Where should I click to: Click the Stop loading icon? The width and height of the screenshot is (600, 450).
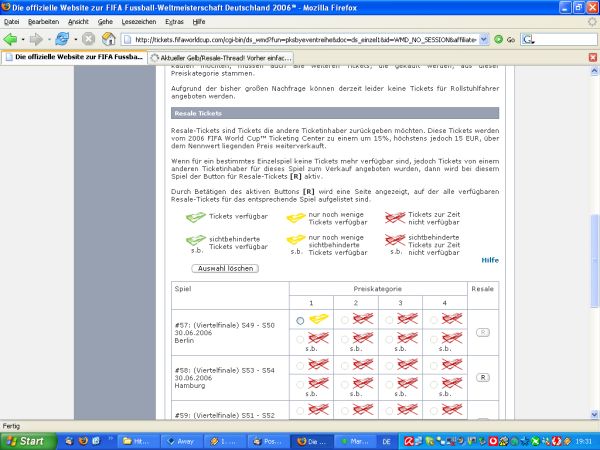(x=87, y=39)
